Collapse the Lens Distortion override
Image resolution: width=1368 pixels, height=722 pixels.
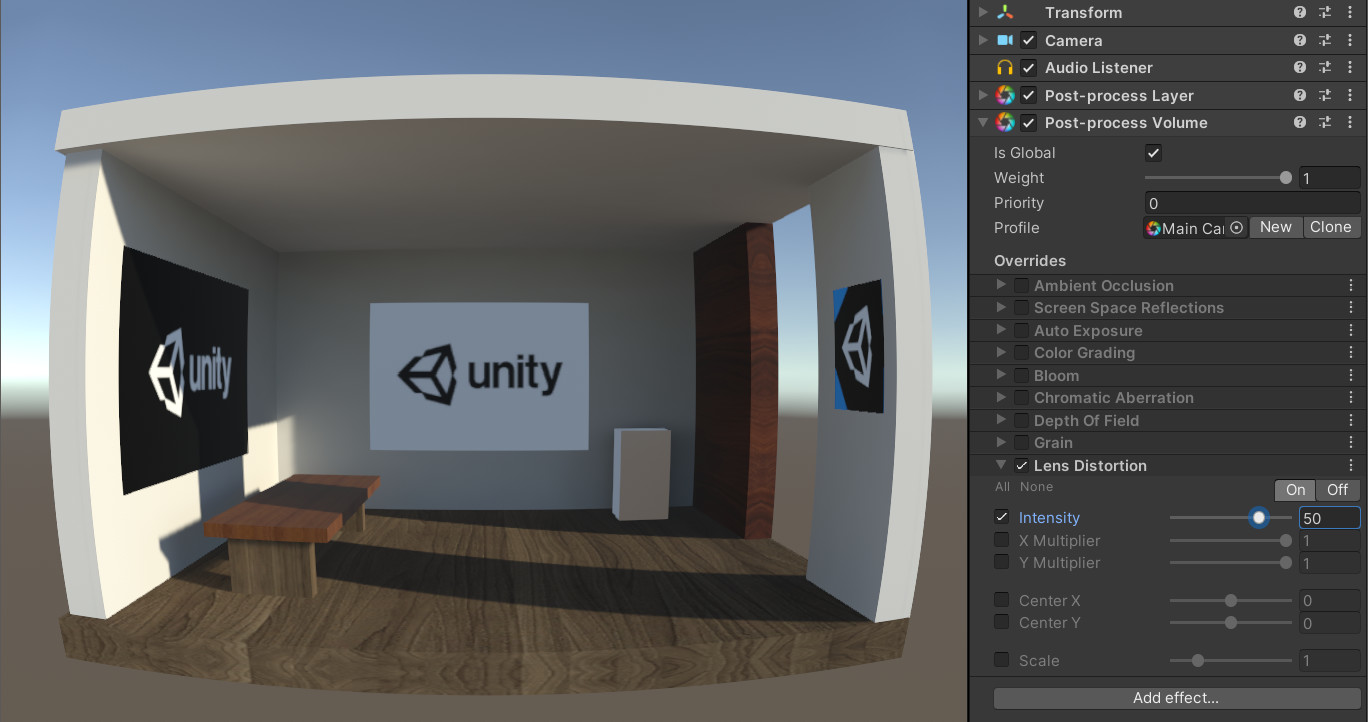pyautogui.click(x=1001, y=466)
